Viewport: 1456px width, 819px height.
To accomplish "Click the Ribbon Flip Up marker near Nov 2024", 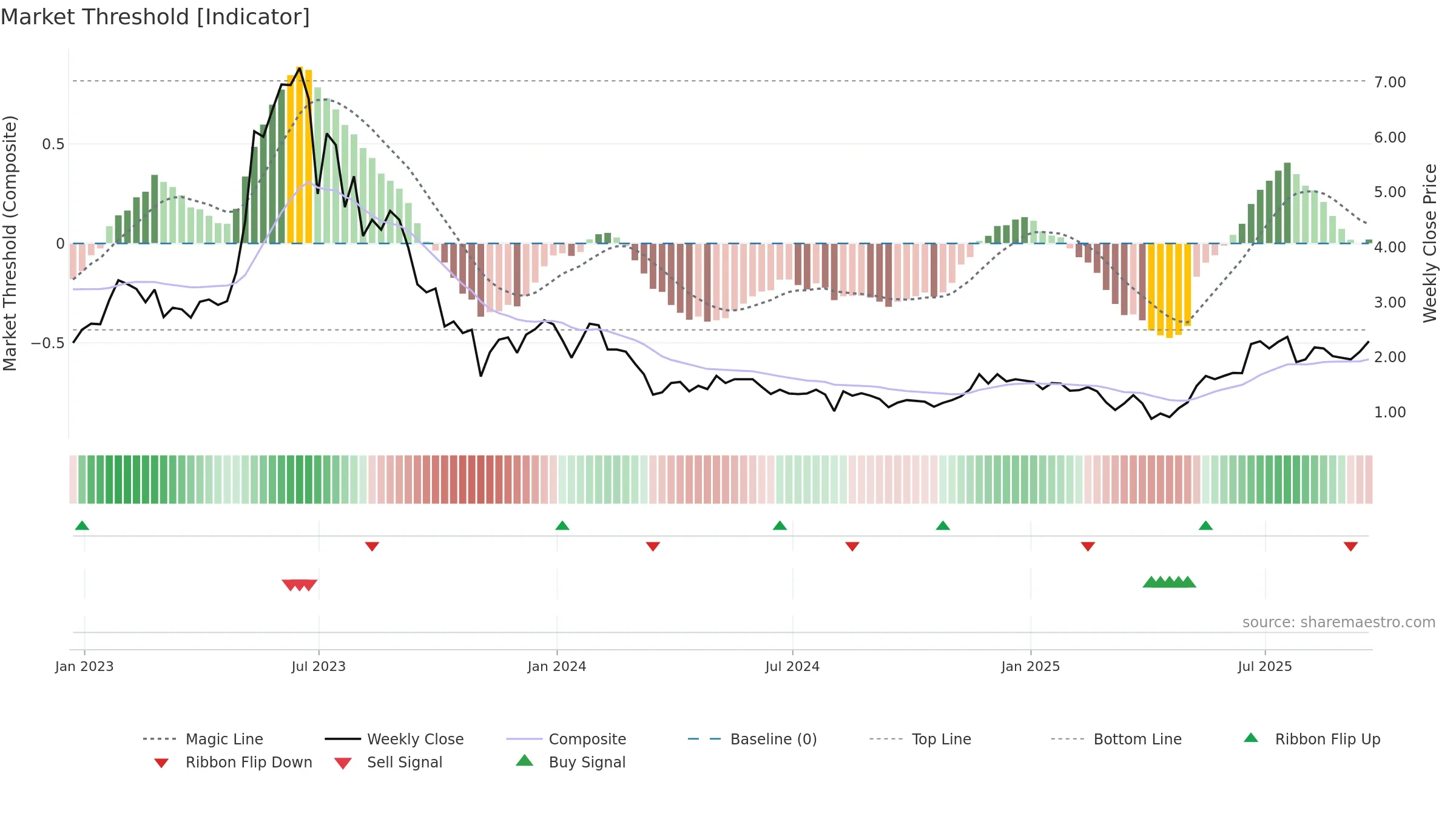I will coord(943,525).
